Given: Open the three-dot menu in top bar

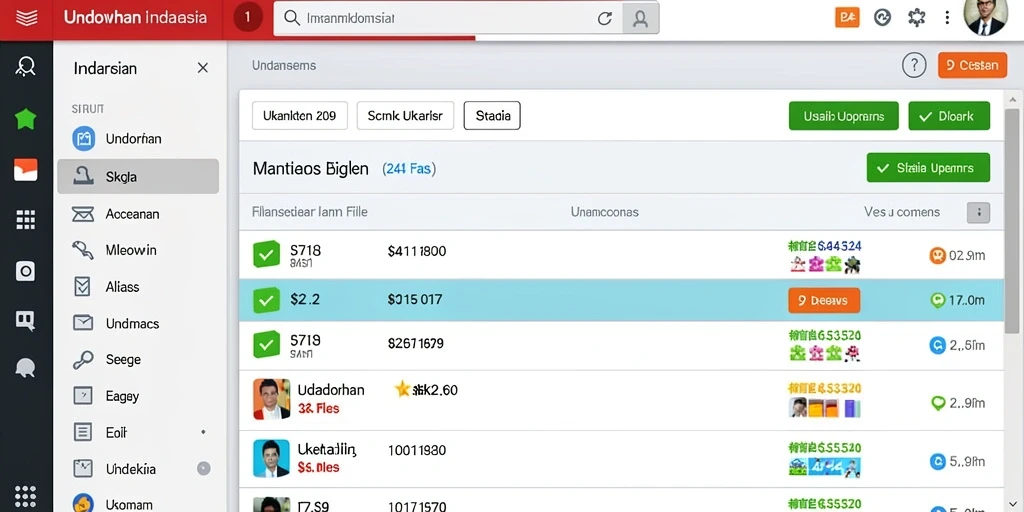Looking at the screenshot, I should 947,18.
